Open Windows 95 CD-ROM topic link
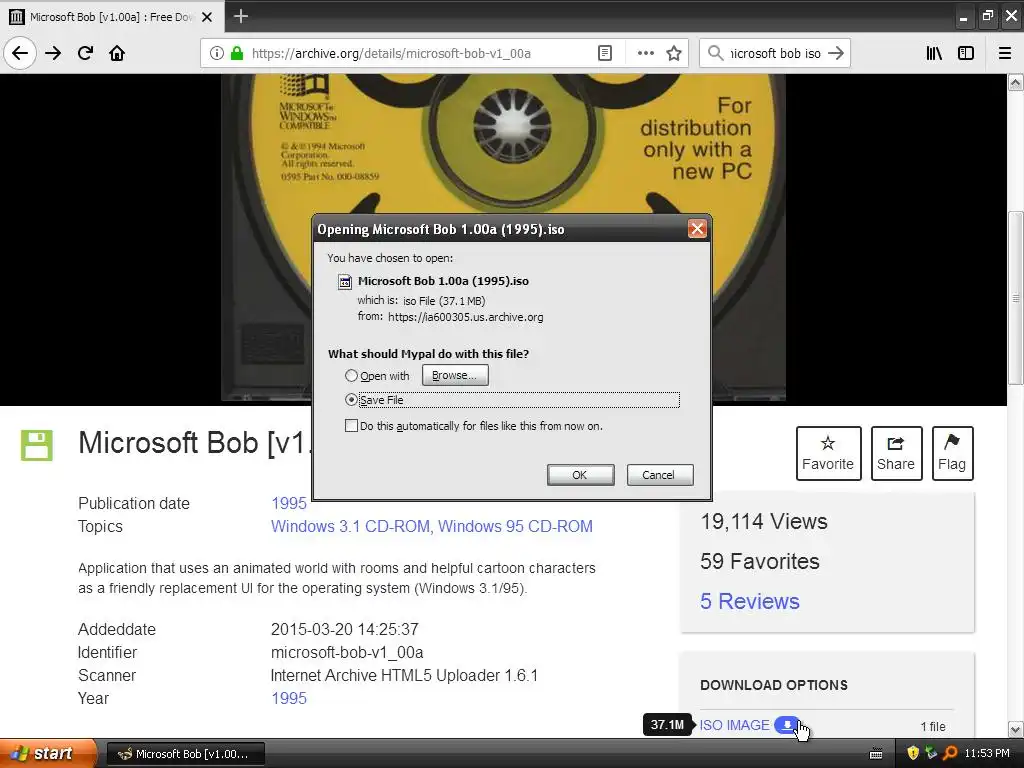This screenshot has width=1024, height=768. click(515, 526)
